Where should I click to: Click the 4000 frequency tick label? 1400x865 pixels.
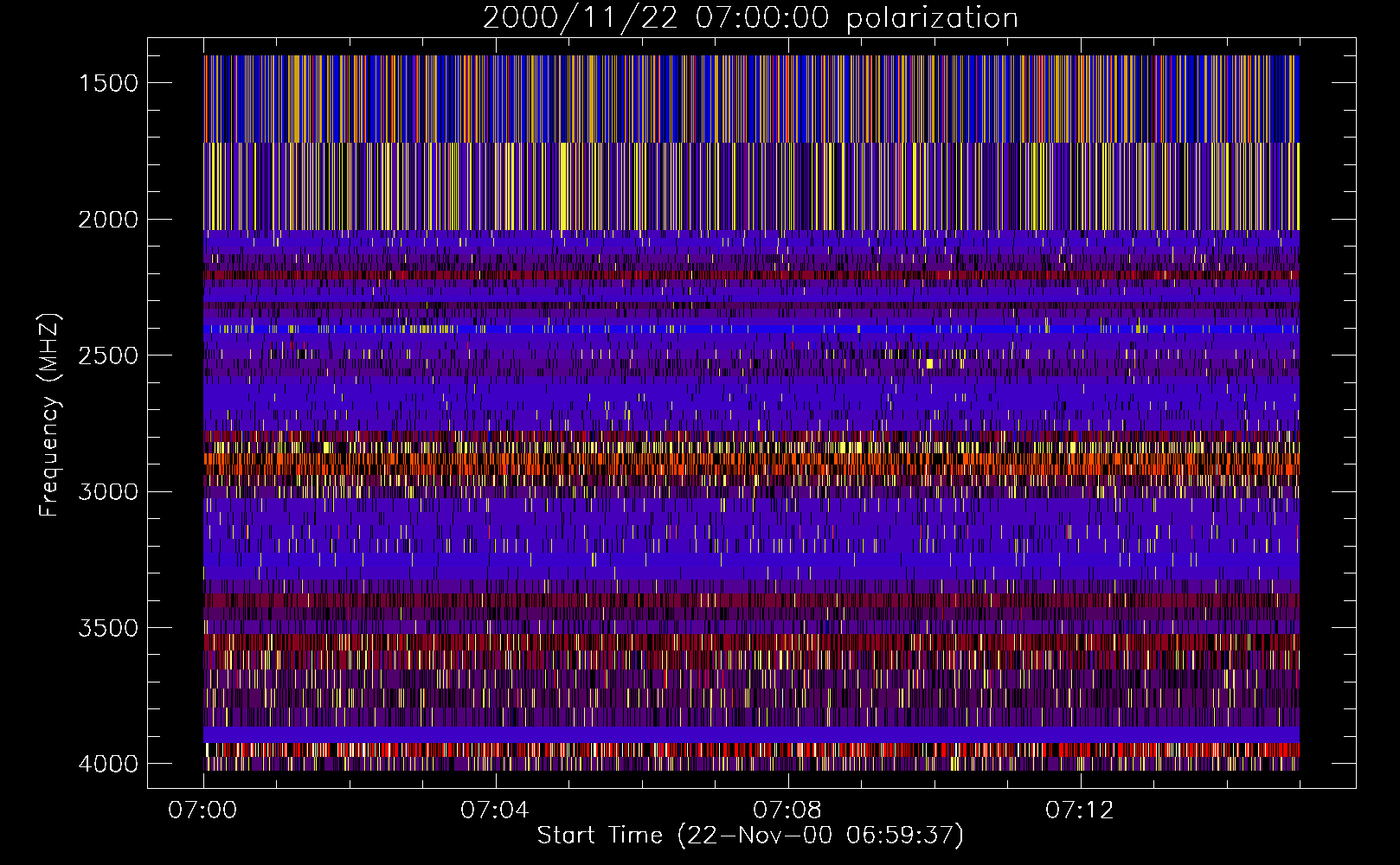coord(108,764)
